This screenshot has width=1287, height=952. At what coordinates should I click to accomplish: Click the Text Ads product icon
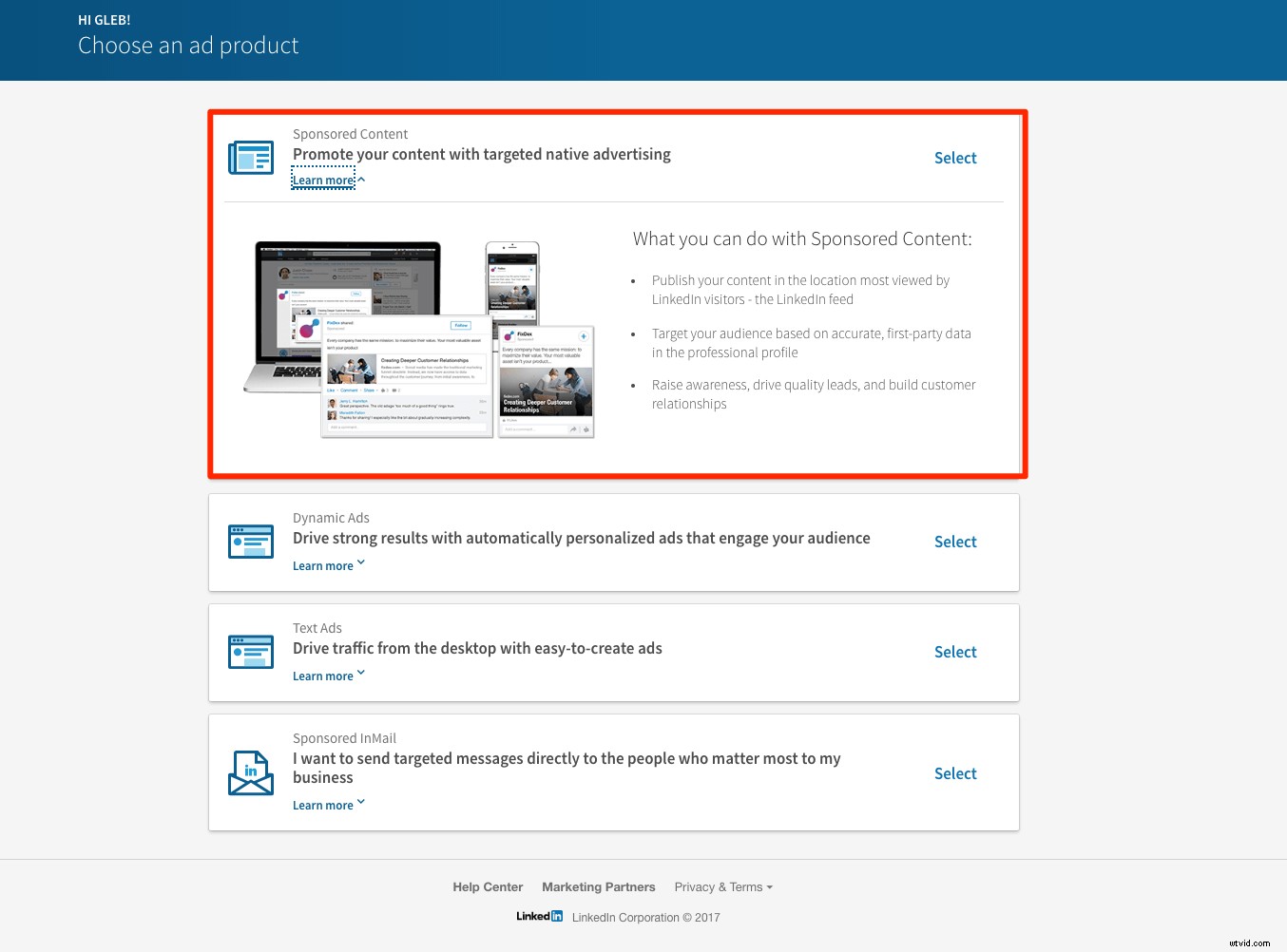(x=250, y=652)
